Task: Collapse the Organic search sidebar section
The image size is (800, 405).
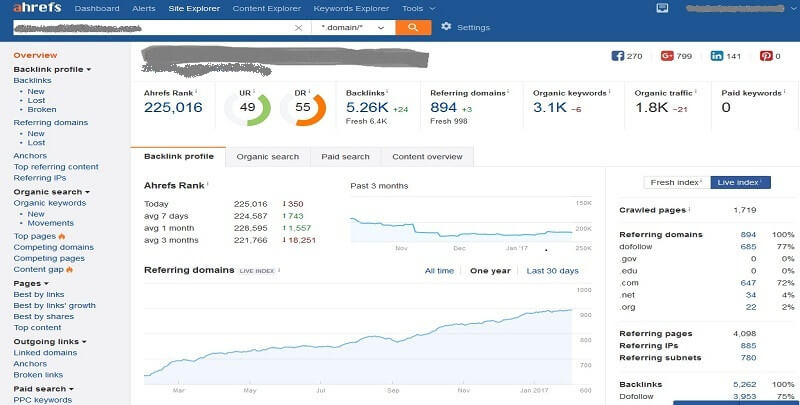Action: click(52, 192)
